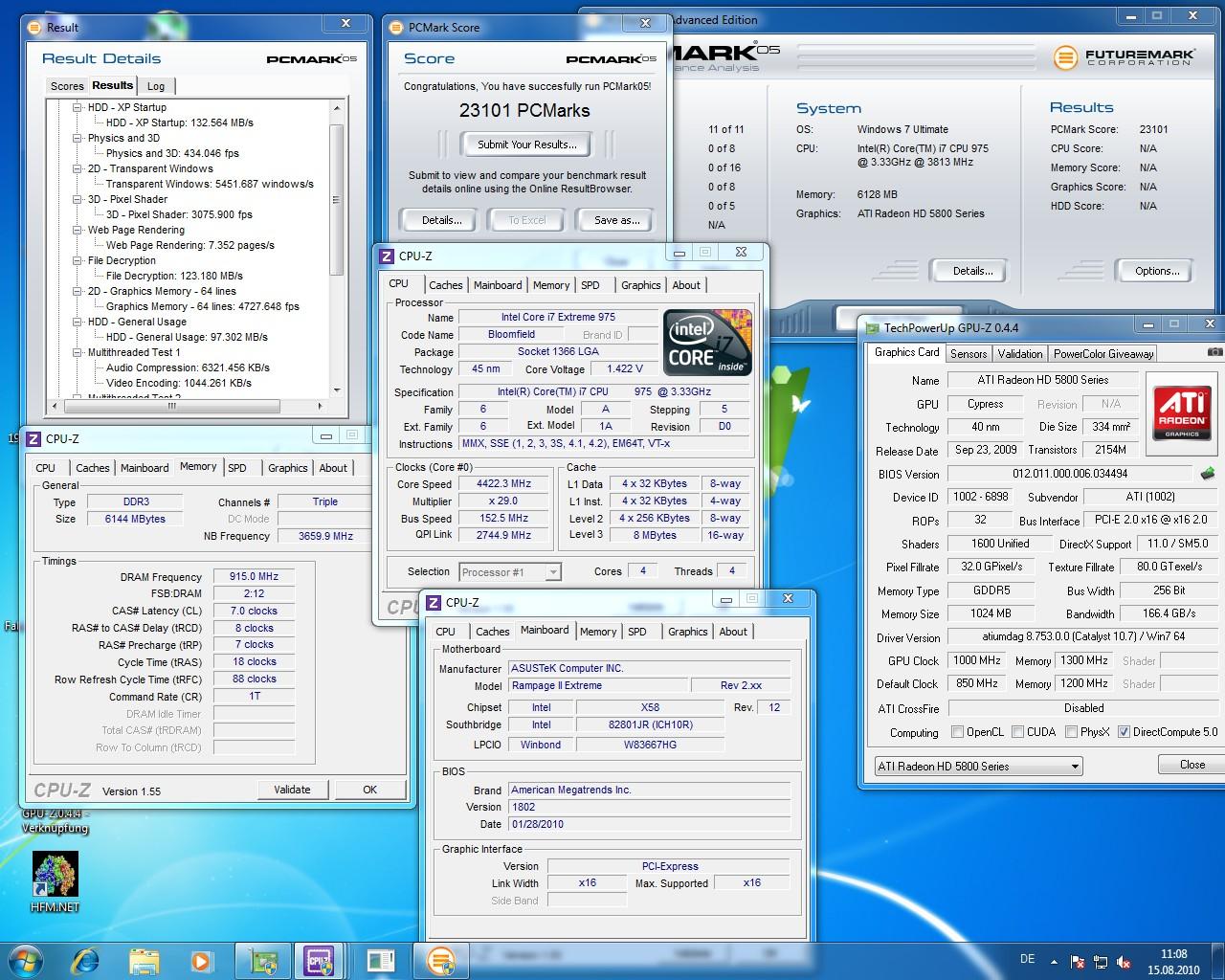Click OK in the CPU-Z Memory window
The width and height of the screenshot is (1225, 980).
pyautogui.click(x=369, y=790)
